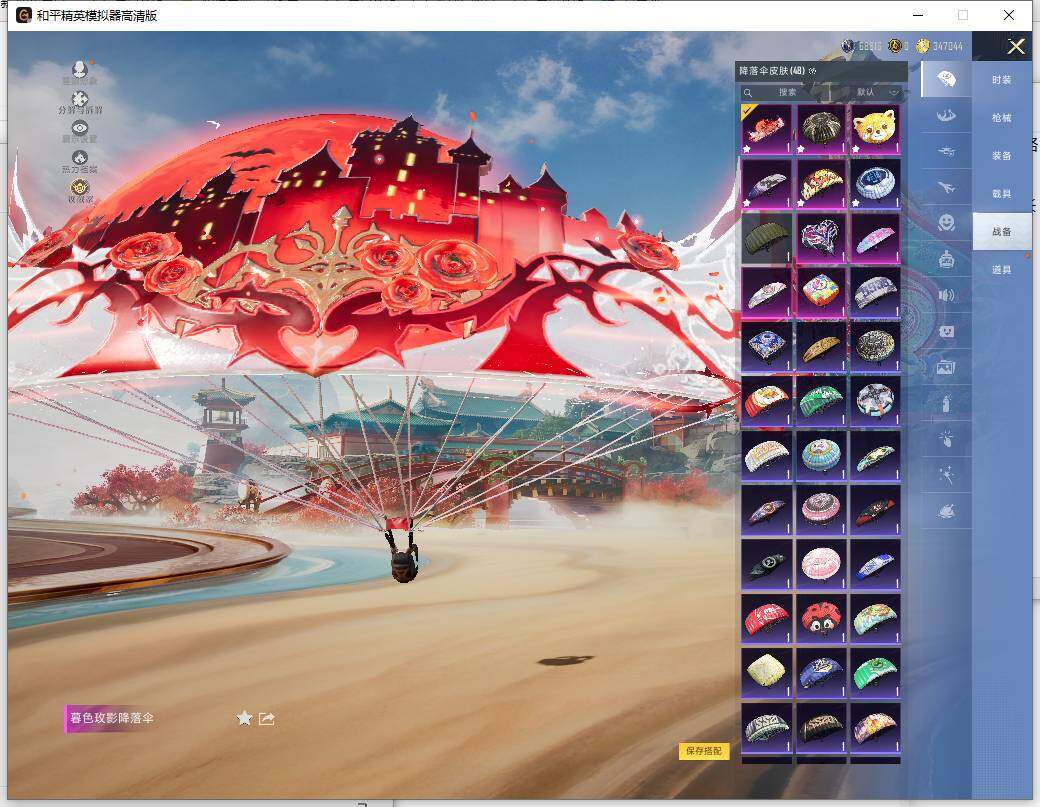Image resolution: width=1040 pixels, height=807 pixels.
Task: Open the last sidebar category icon
Action: click(946, 511)
